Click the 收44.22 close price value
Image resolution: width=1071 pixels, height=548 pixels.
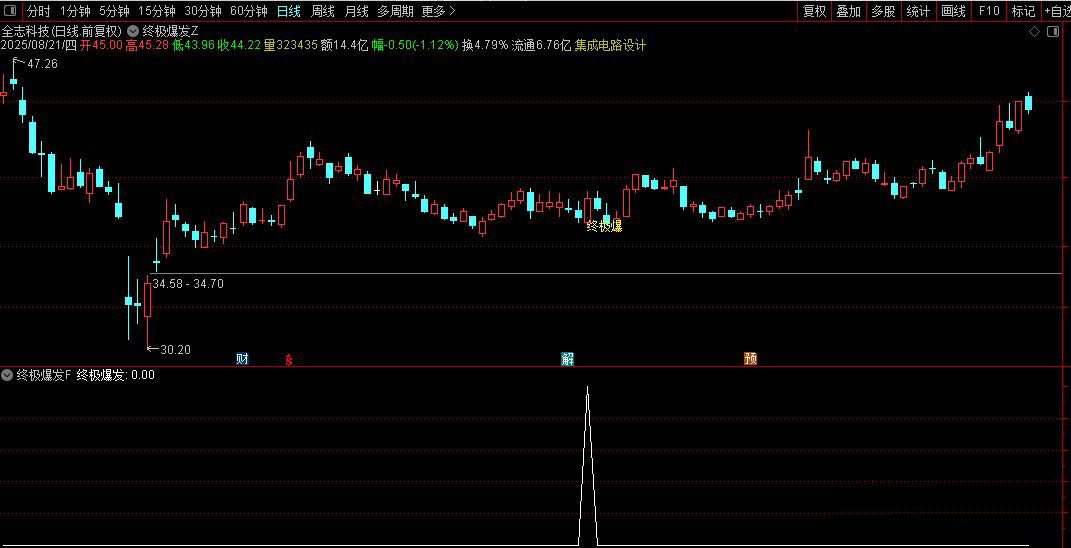[238, 46]
